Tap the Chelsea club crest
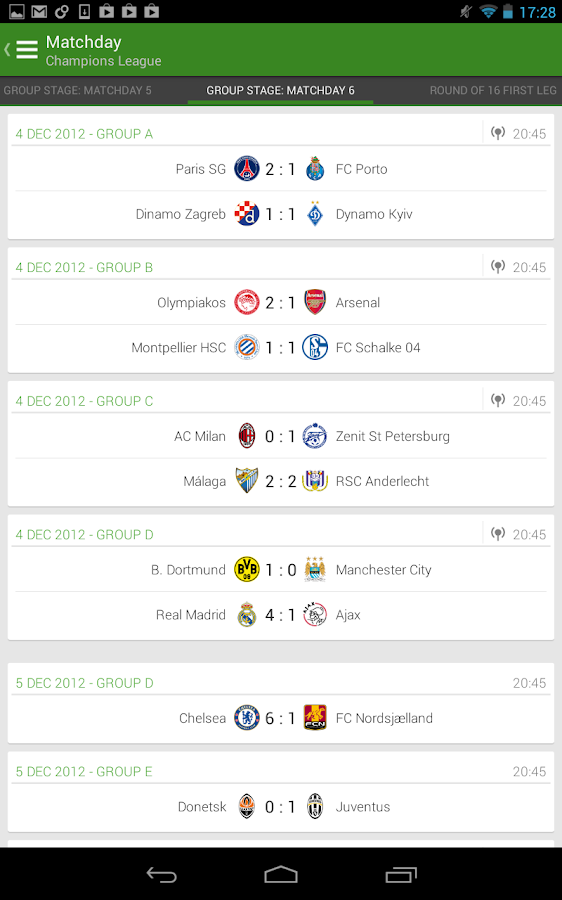 click(247, 717)
